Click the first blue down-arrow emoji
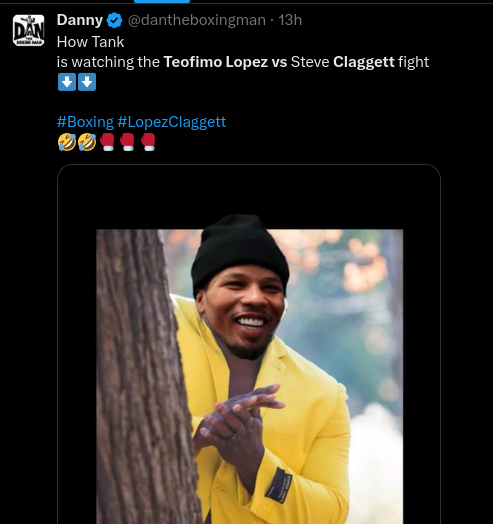493x524 pixels. point(67,82)
